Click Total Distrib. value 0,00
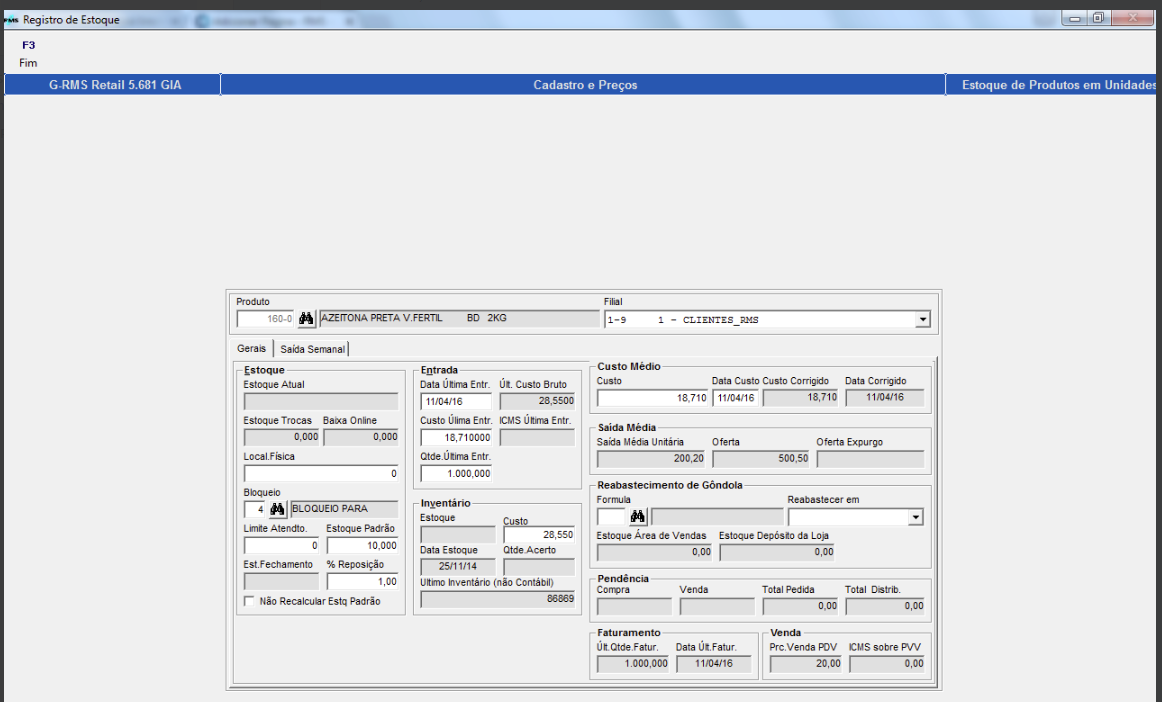 click(885, 606)
